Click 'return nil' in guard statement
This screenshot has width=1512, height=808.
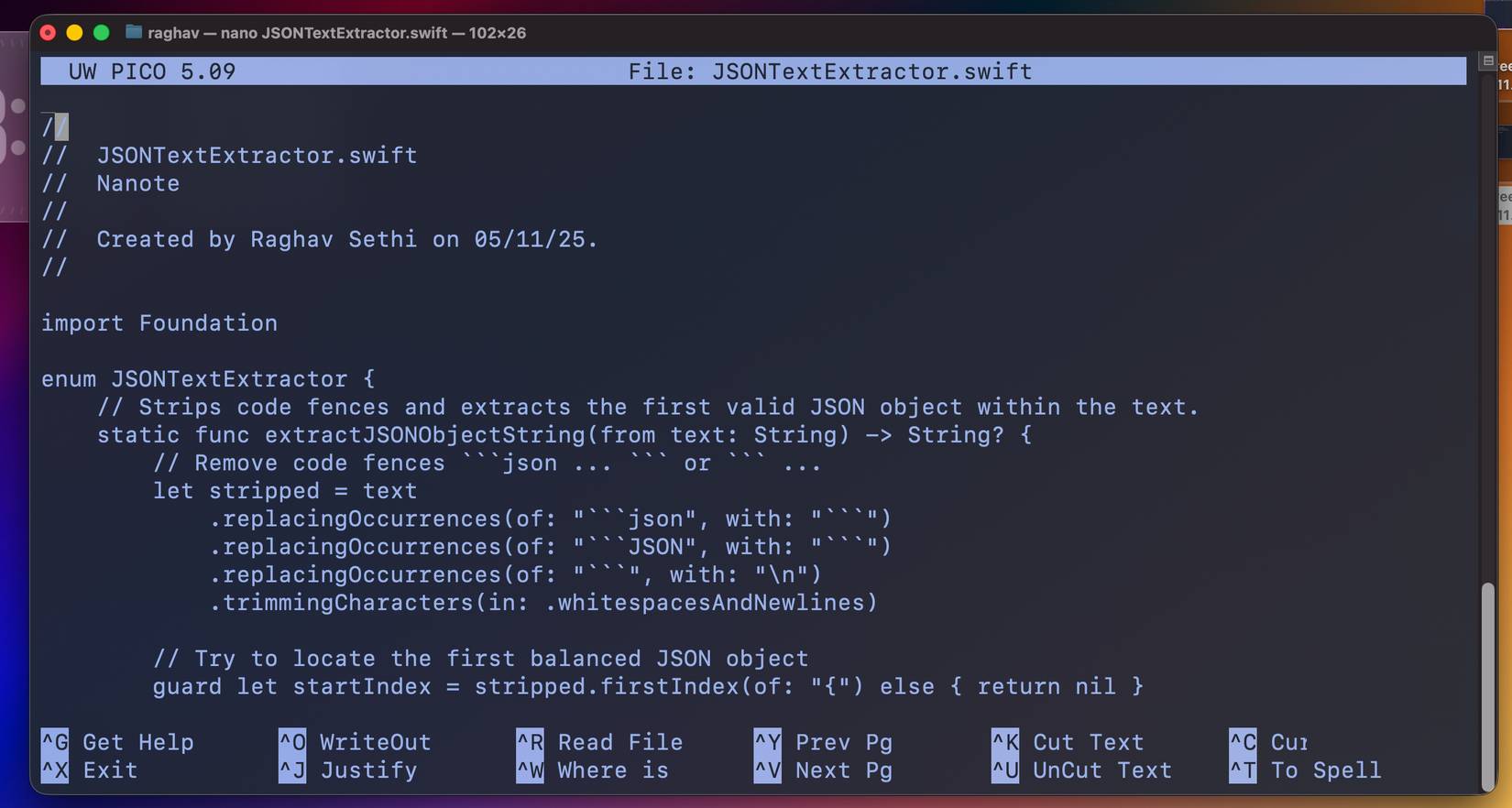(1046, 687)
